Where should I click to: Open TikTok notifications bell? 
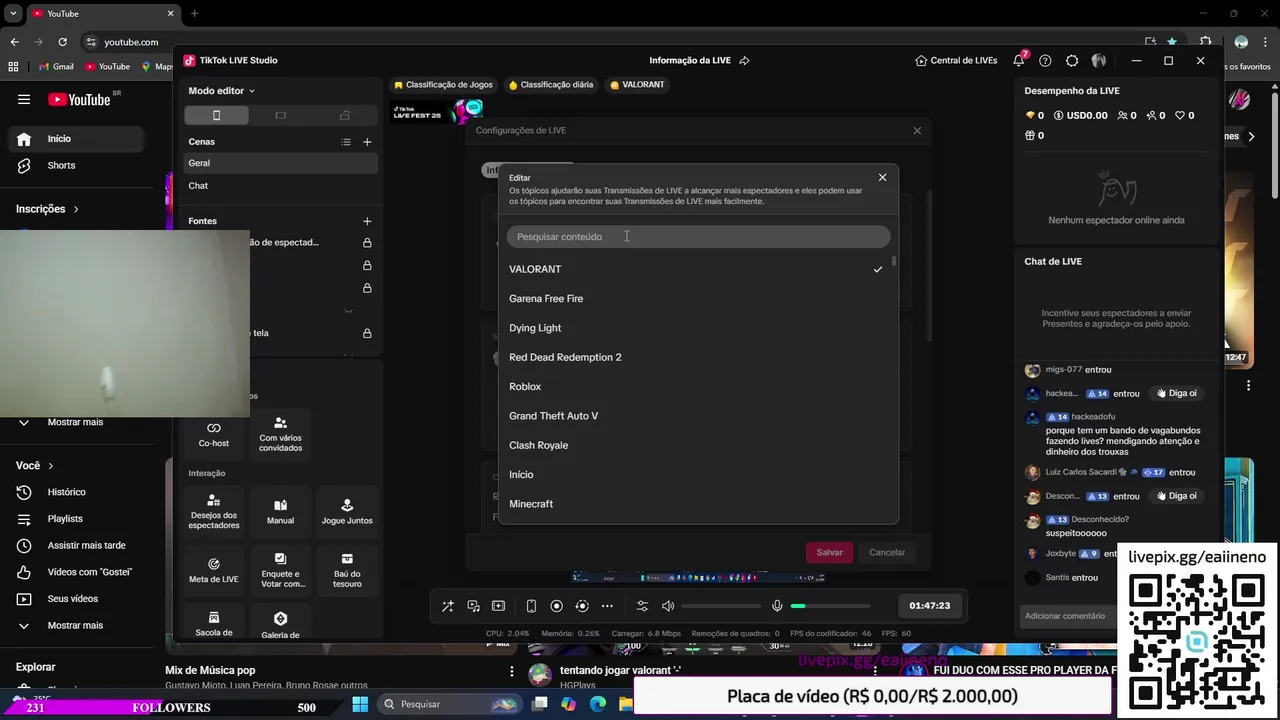coord(1019,60)
